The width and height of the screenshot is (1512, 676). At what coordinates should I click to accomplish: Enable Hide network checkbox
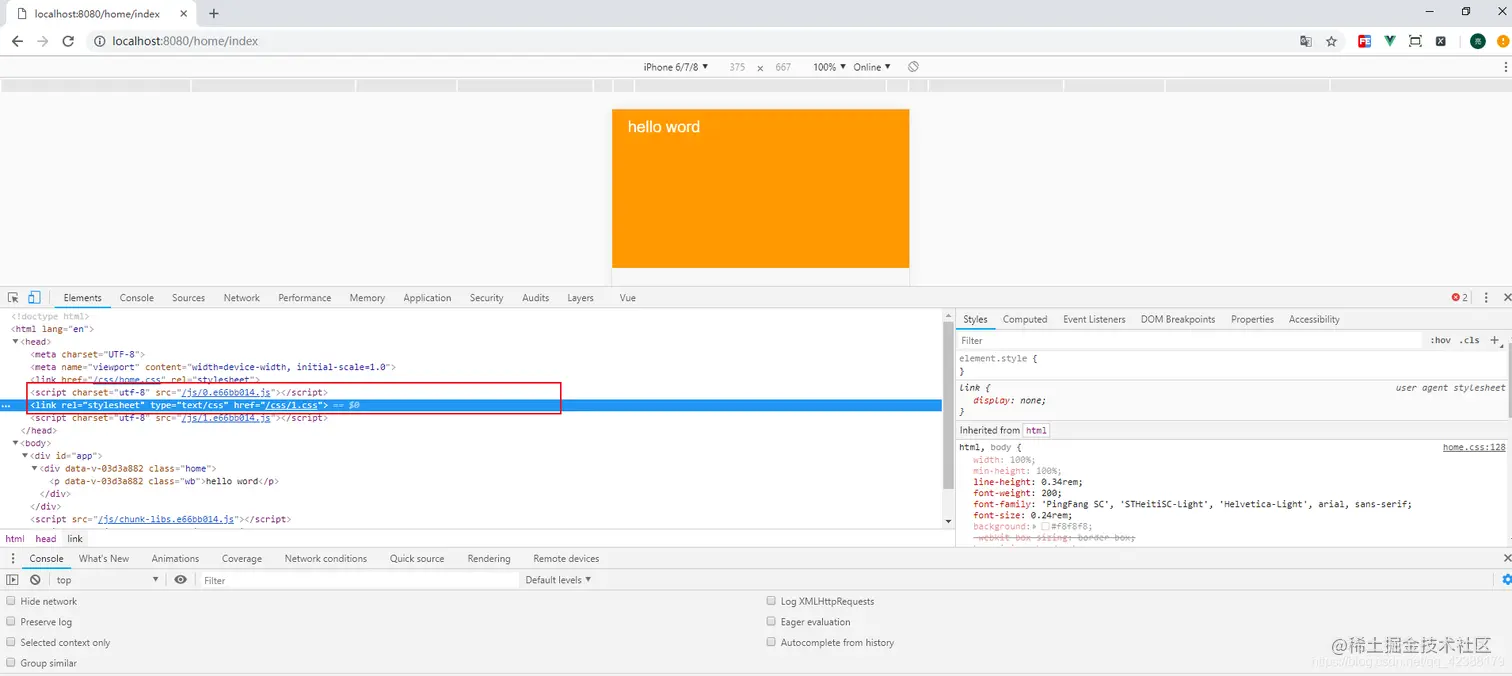[x=11, y=601]
